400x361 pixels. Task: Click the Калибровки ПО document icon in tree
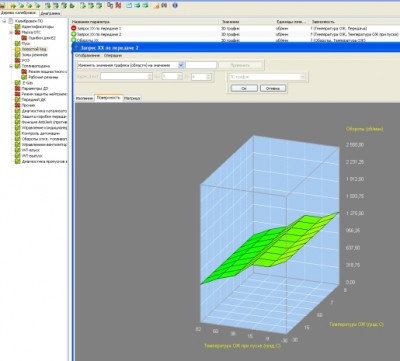11,21
